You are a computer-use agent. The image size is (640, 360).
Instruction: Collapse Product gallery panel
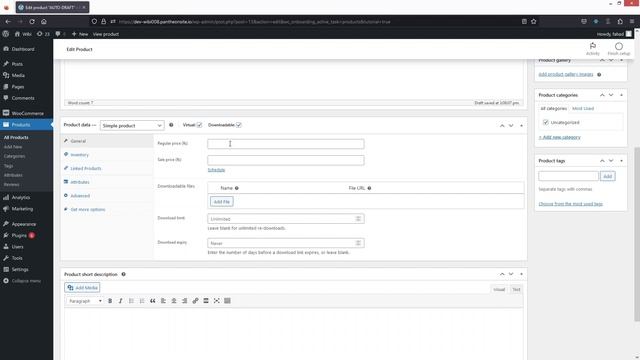(x=621, y=60)
